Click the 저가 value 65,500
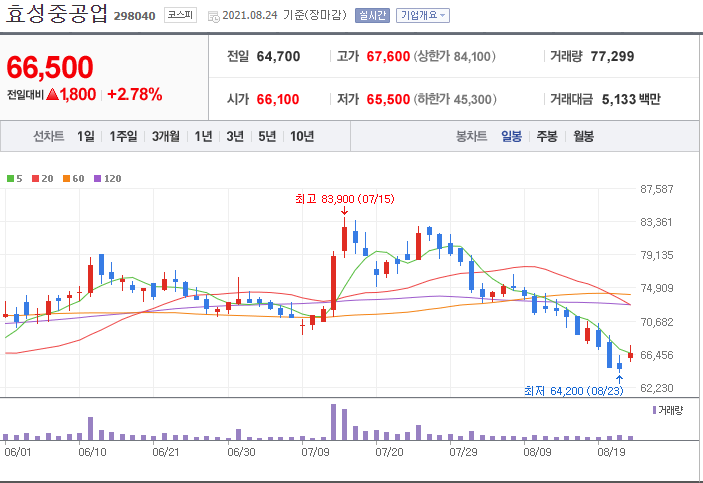The image size is (703, 483). coord(388,99)
